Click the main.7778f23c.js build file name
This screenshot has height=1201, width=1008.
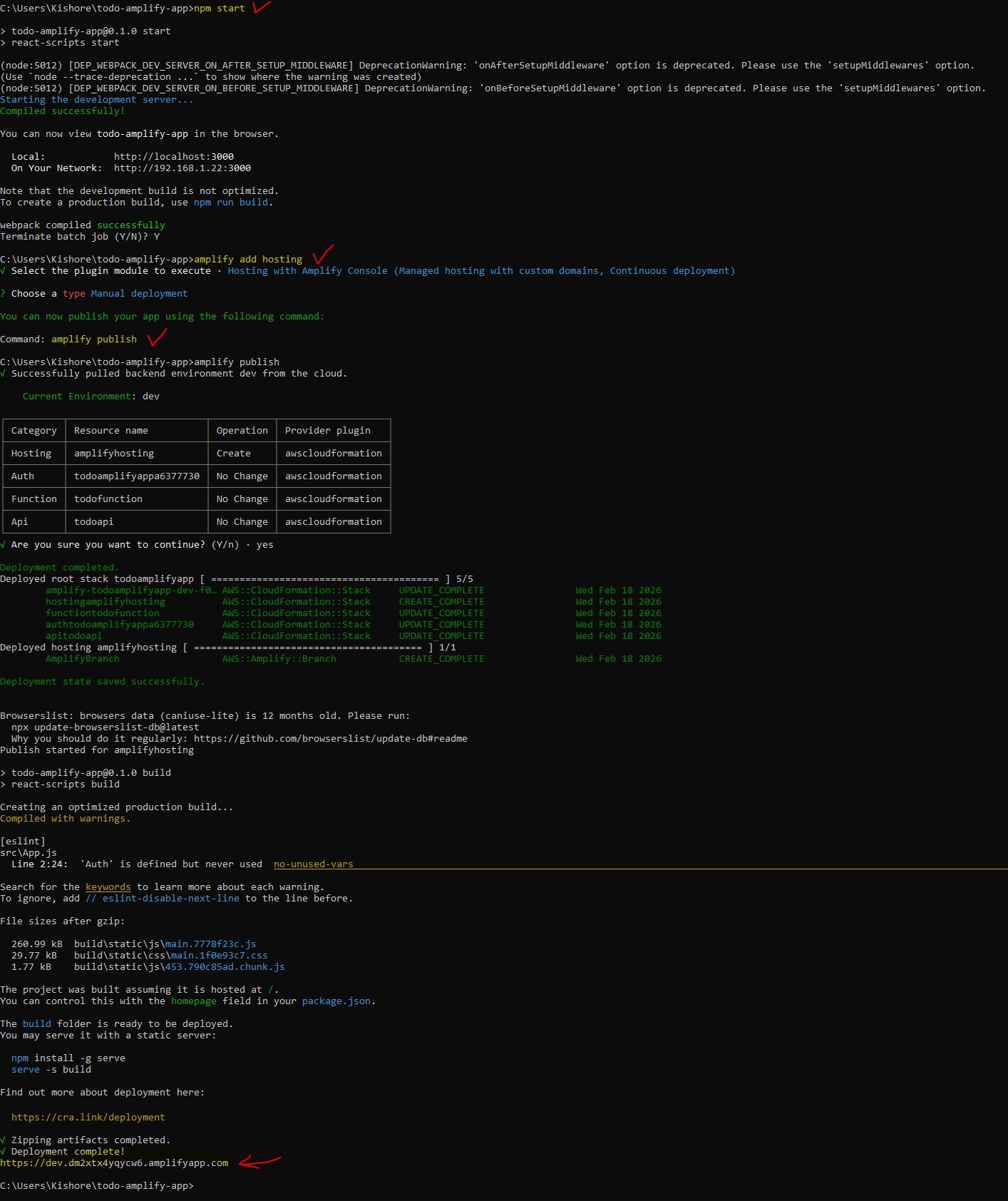[210, 944]
